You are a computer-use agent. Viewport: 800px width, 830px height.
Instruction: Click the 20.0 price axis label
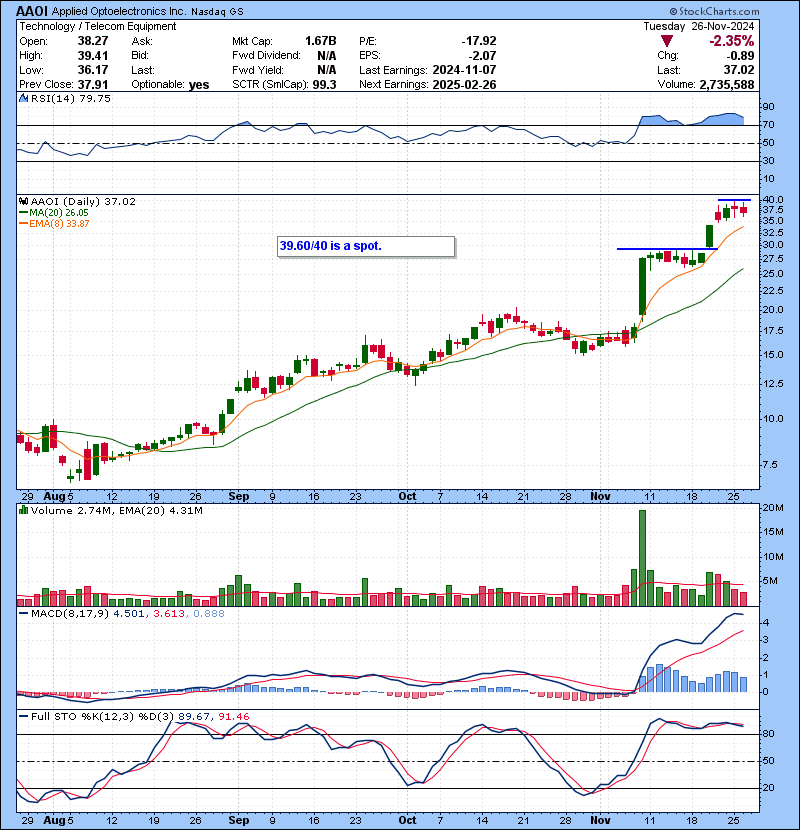coord(772,310)
